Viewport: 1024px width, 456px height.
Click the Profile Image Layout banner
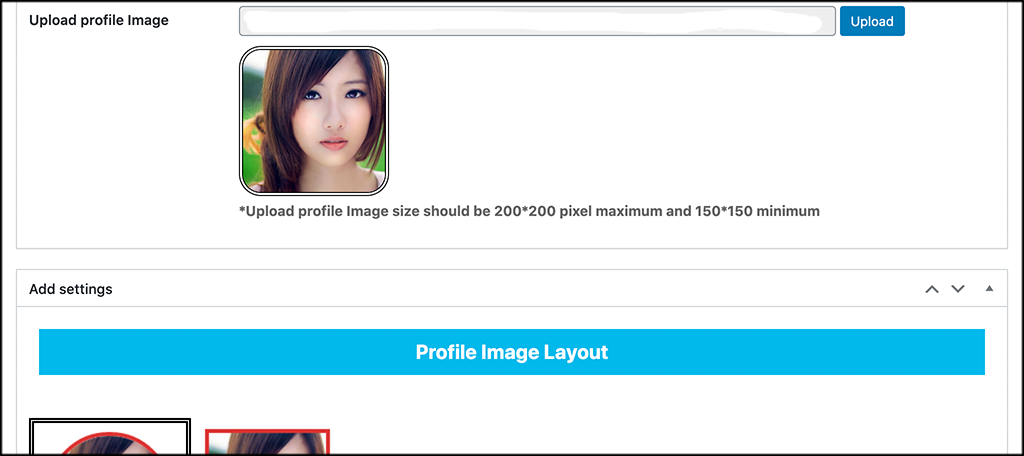pyautogui.click(x=511, y=352)
